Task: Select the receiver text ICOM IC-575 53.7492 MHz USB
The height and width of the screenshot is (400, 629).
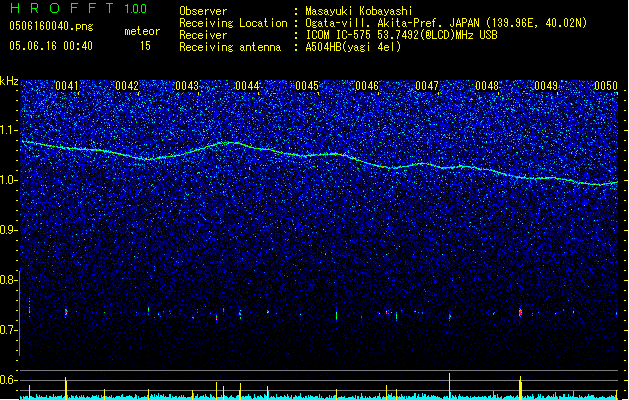Action: [401, 35]
